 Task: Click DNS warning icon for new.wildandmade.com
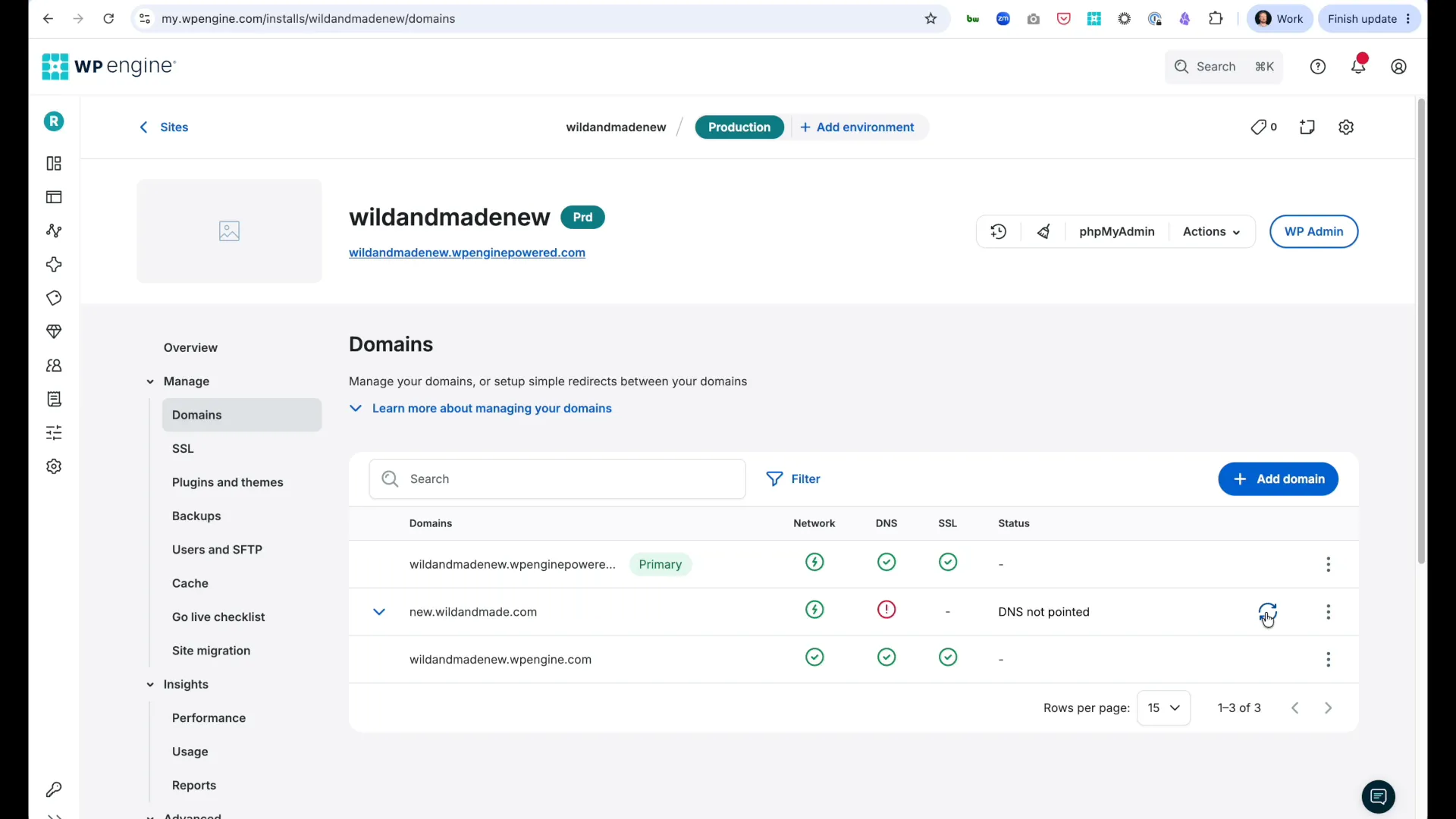pyautogui.click(x=886, y=610)
